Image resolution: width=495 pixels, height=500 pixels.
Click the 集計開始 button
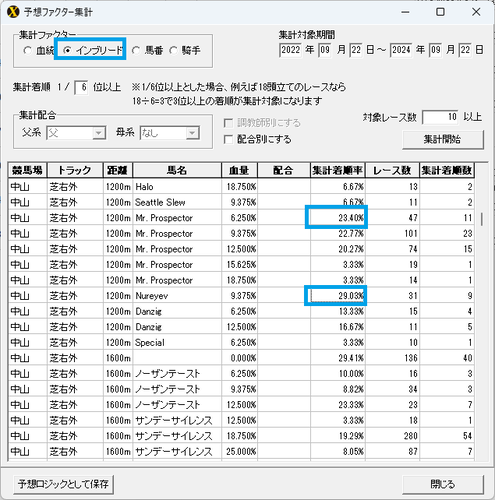click(443, 139)
